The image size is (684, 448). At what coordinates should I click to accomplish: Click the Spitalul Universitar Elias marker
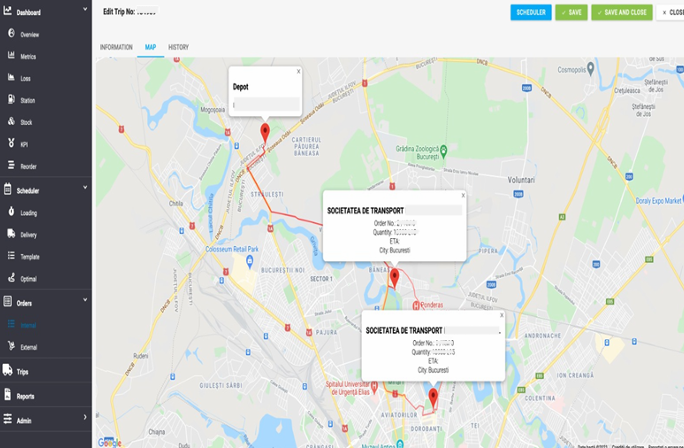[x=374, y=386]
